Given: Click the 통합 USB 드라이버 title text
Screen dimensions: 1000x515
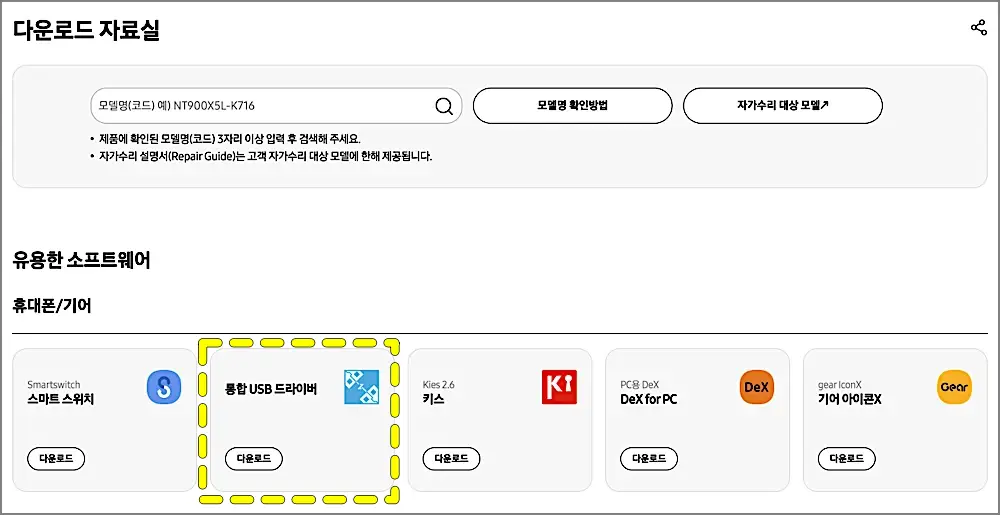Looking at the screenshot, I should tap(271, 388).
